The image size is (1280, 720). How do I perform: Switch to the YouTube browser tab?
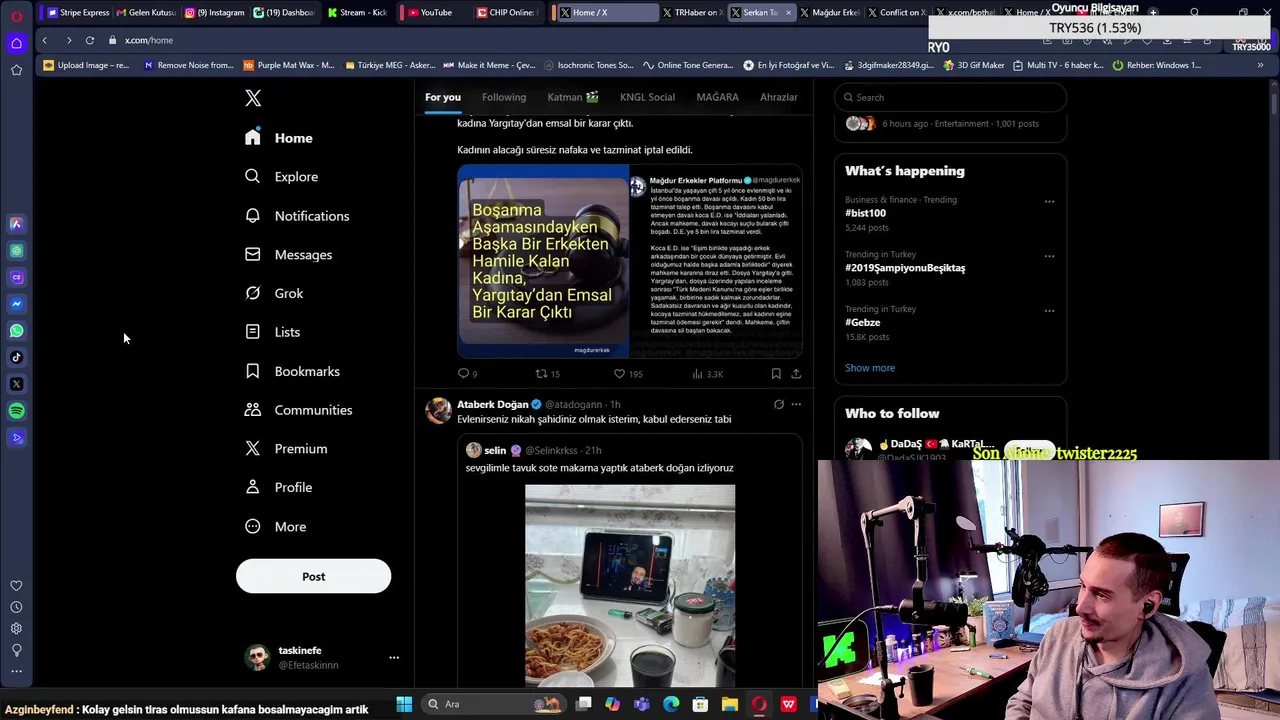(x=430, y=12)
